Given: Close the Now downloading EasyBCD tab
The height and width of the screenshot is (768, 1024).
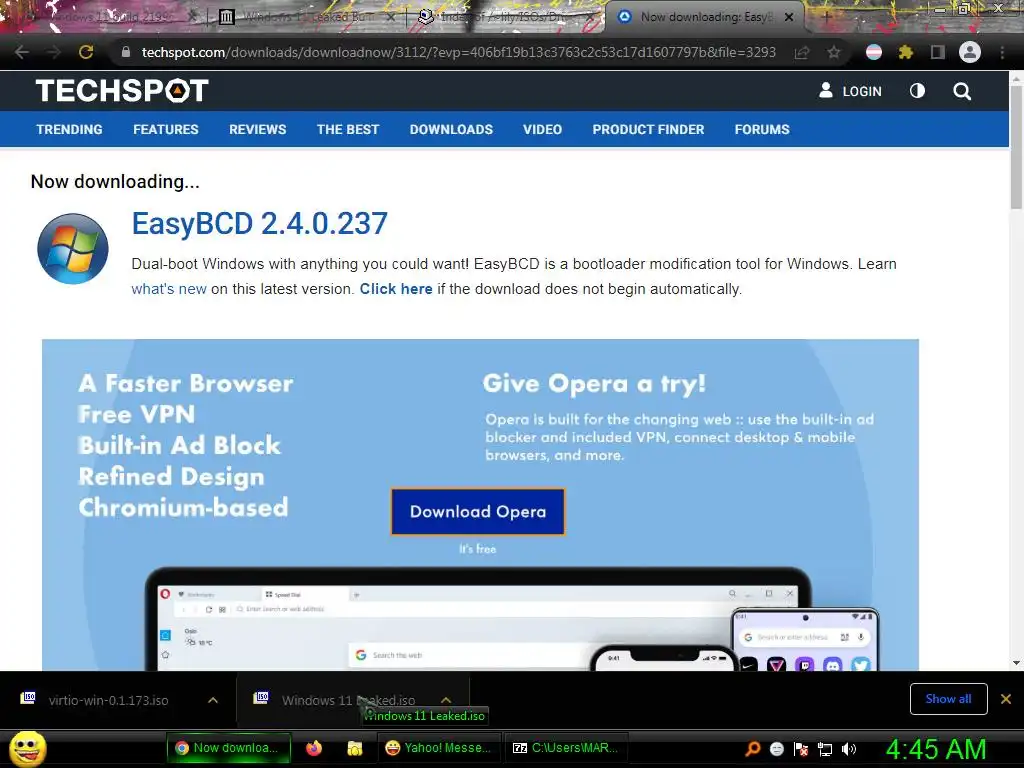Looking at the screenshot, I should pos(789,17).
